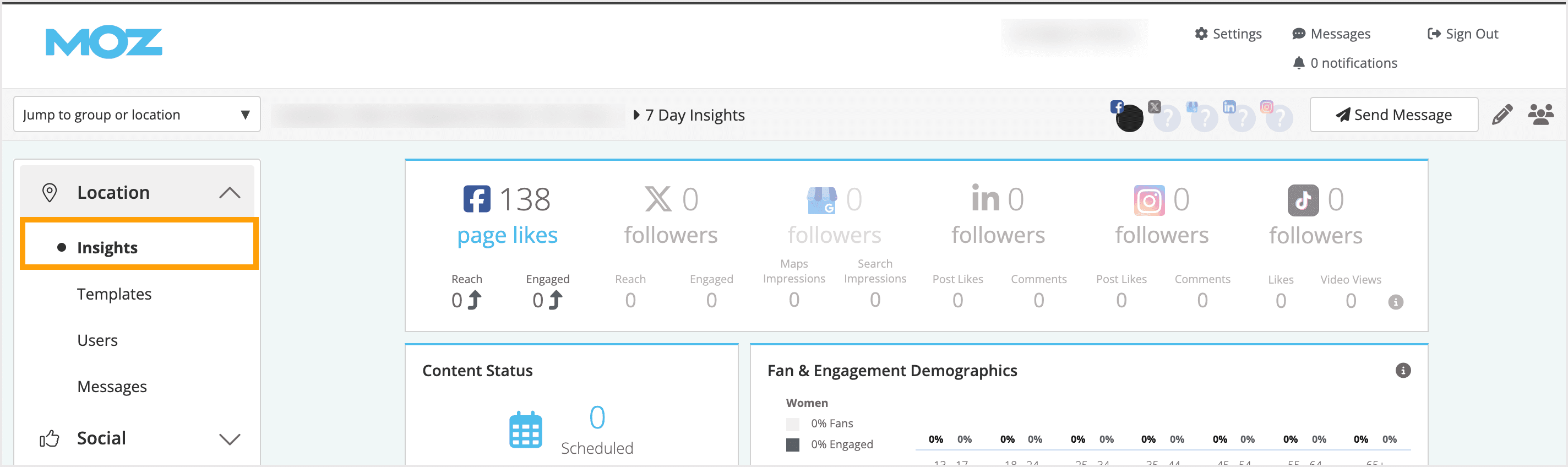Select Templates in the sidebar

pos(114,294)
